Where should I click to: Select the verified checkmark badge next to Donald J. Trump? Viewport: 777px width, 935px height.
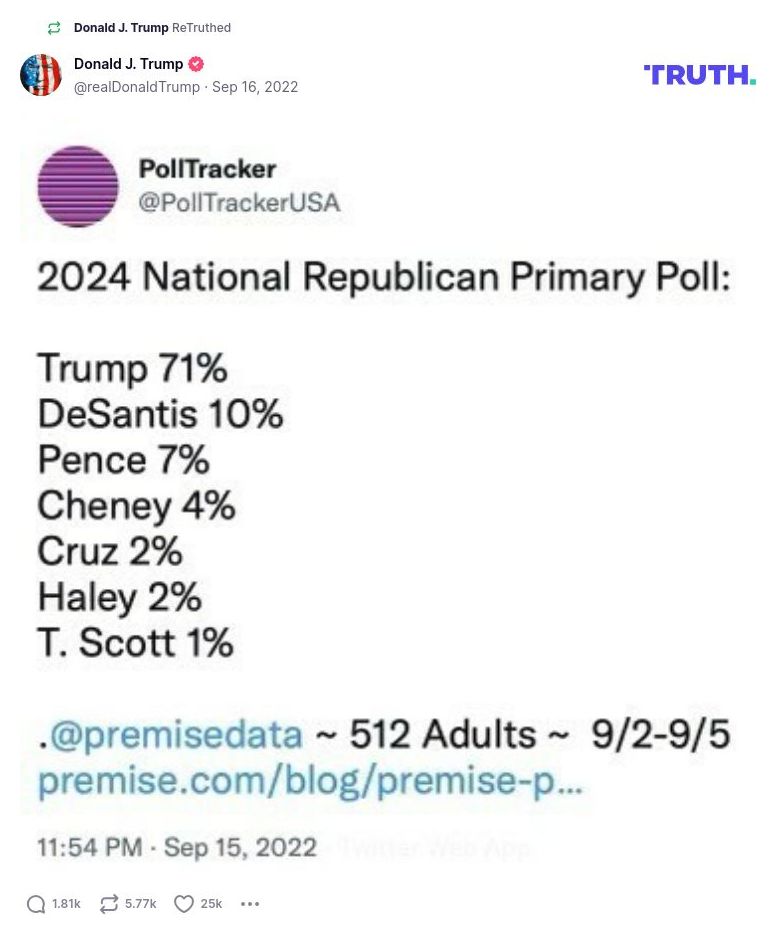tap(195, 63)
